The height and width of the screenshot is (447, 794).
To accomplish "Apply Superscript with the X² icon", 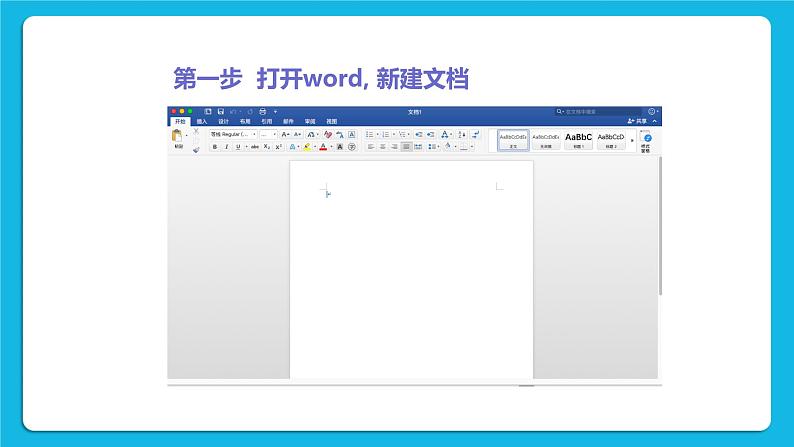I will click(279, 147).
